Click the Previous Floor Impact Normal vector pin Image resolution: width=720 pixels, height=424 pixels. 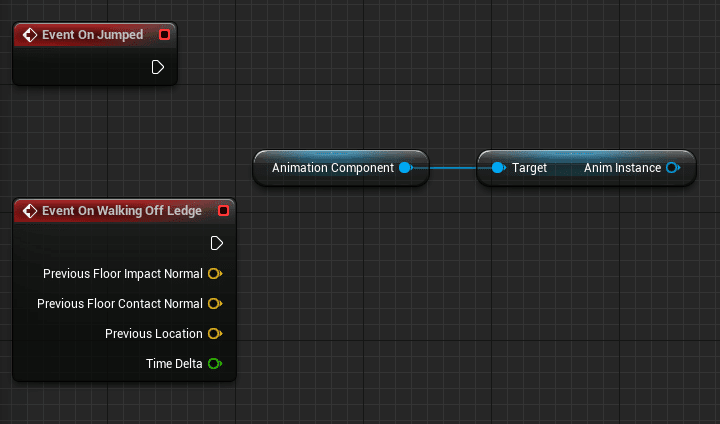click(215, 274)
